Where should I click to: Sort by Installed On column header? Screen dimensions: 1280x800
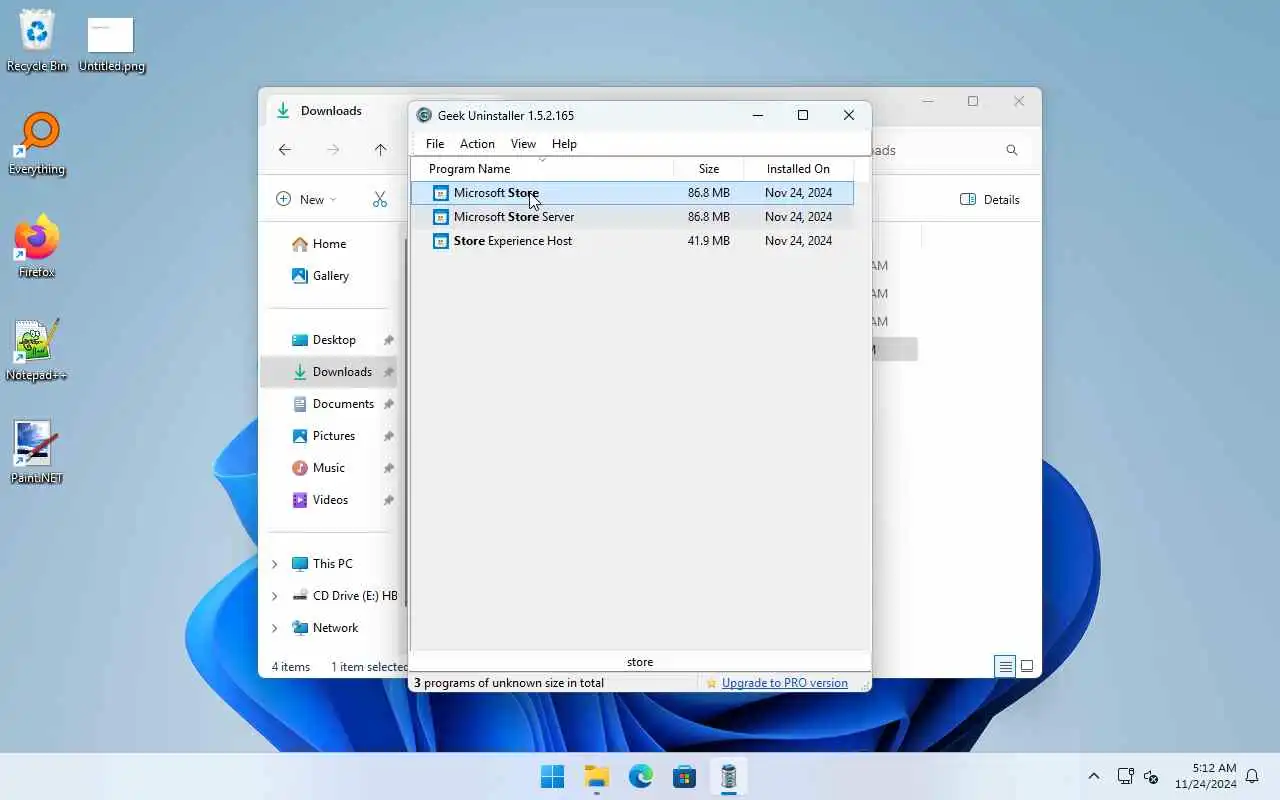click(798, 169)
